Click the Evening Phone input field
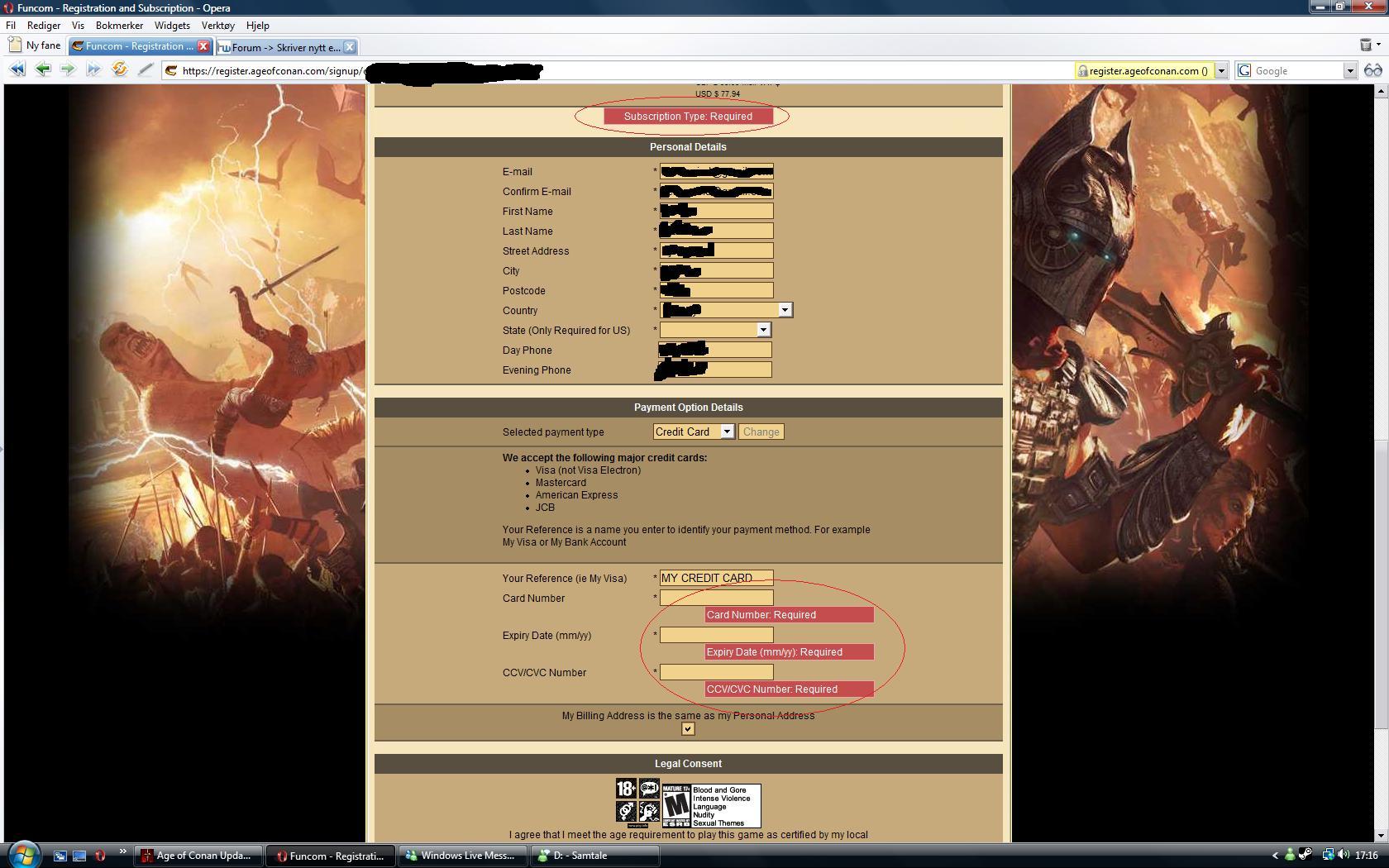The image size is (1389, 868). [716, 370]
